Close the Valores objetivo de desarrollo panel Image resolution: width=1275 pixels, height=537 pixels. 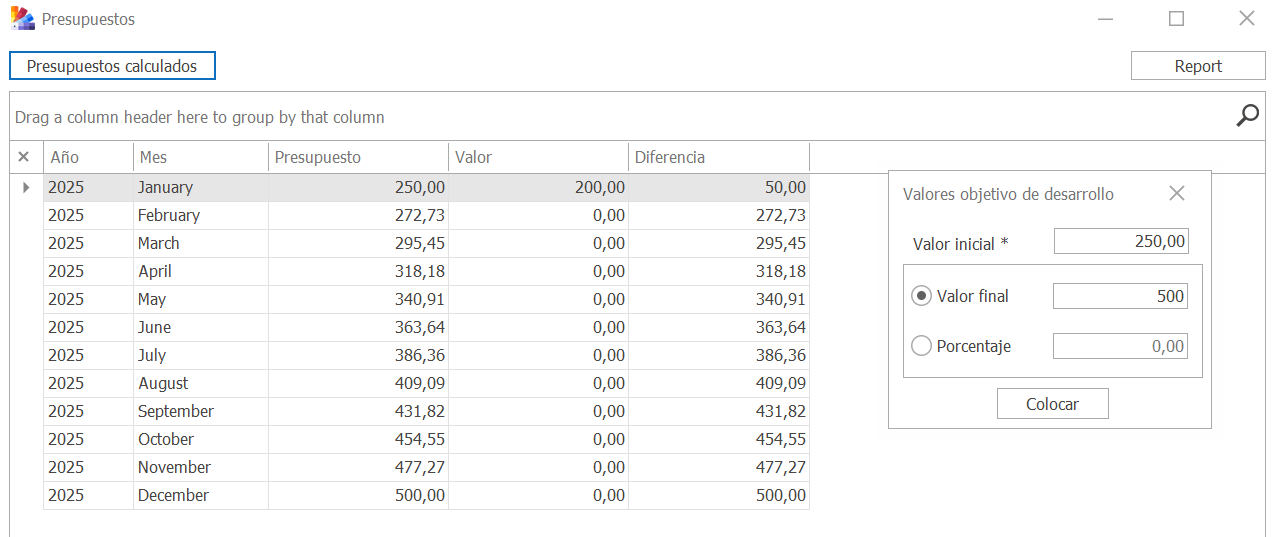[1177, 194]
